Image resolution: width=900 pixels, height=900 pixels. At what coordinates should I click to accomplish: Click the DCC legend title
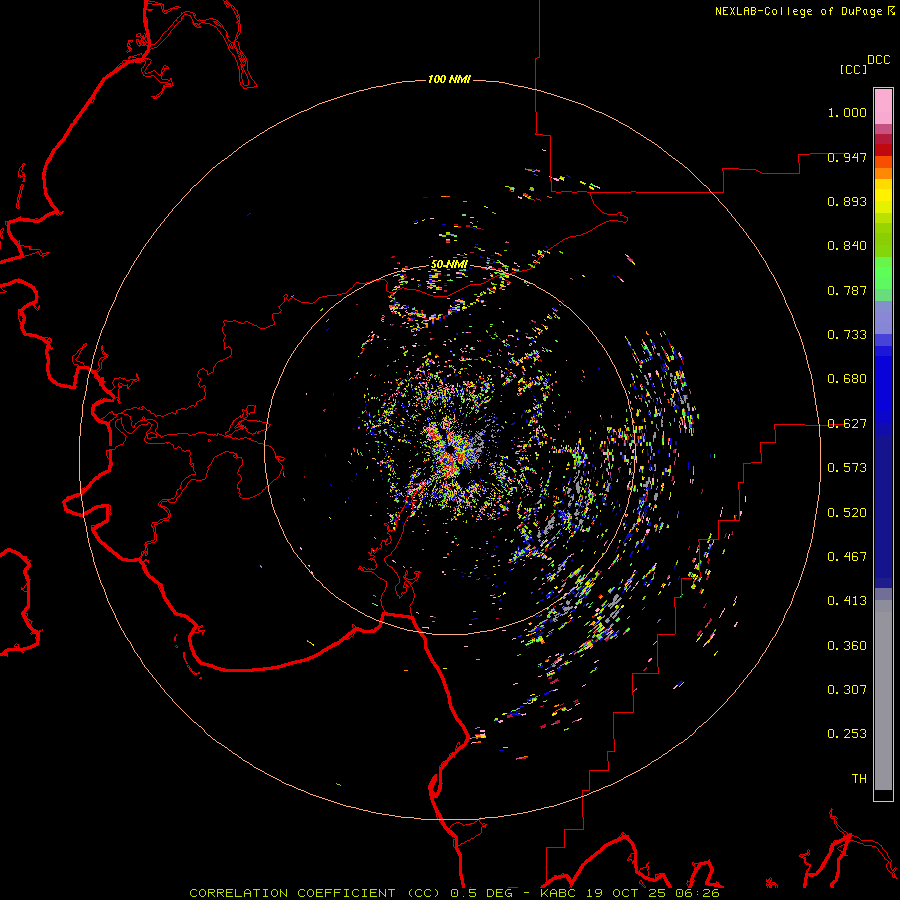(x=879, y=60)
